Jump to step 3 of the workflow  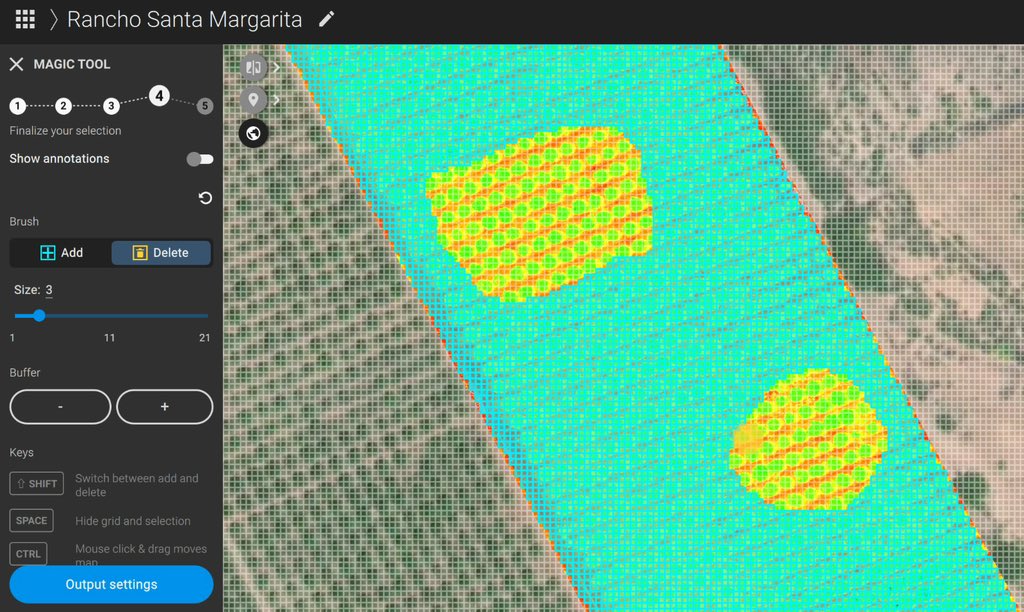[111, 105]
